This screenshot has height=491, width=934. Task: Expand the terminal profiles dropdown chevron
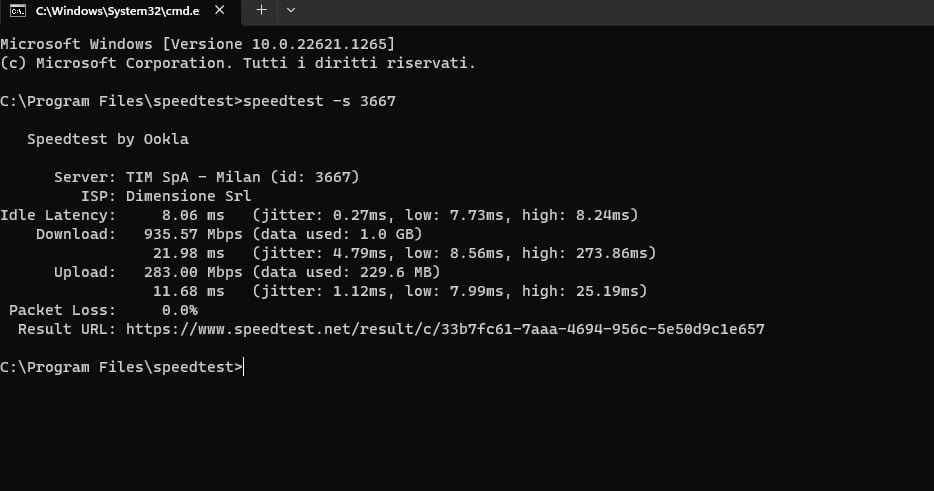click(291, 10)
